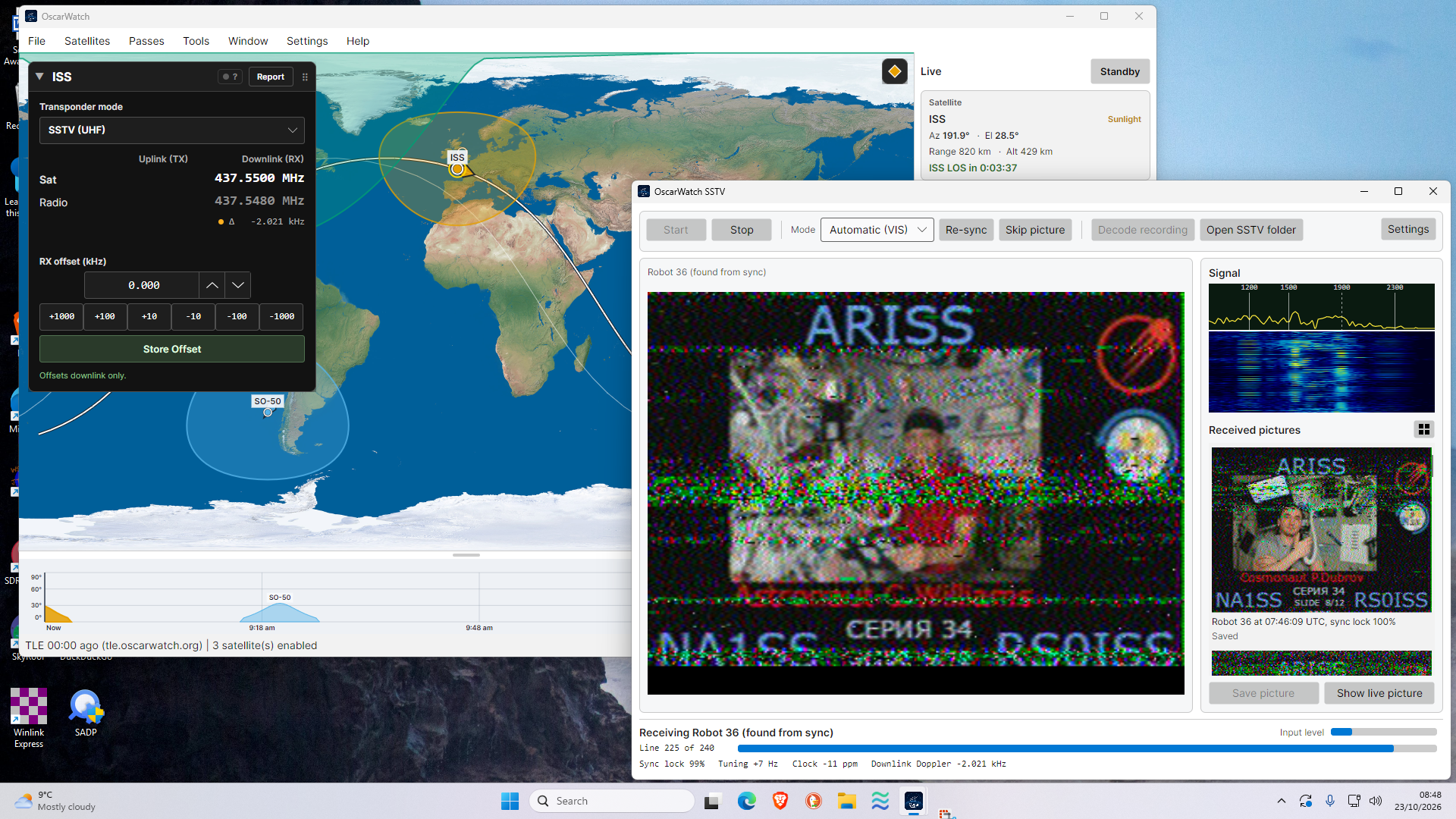The height and width of the screenshot is (819, 1456).
Task: Open the SADP desktop shortcut
Action: tap(86, 713)
